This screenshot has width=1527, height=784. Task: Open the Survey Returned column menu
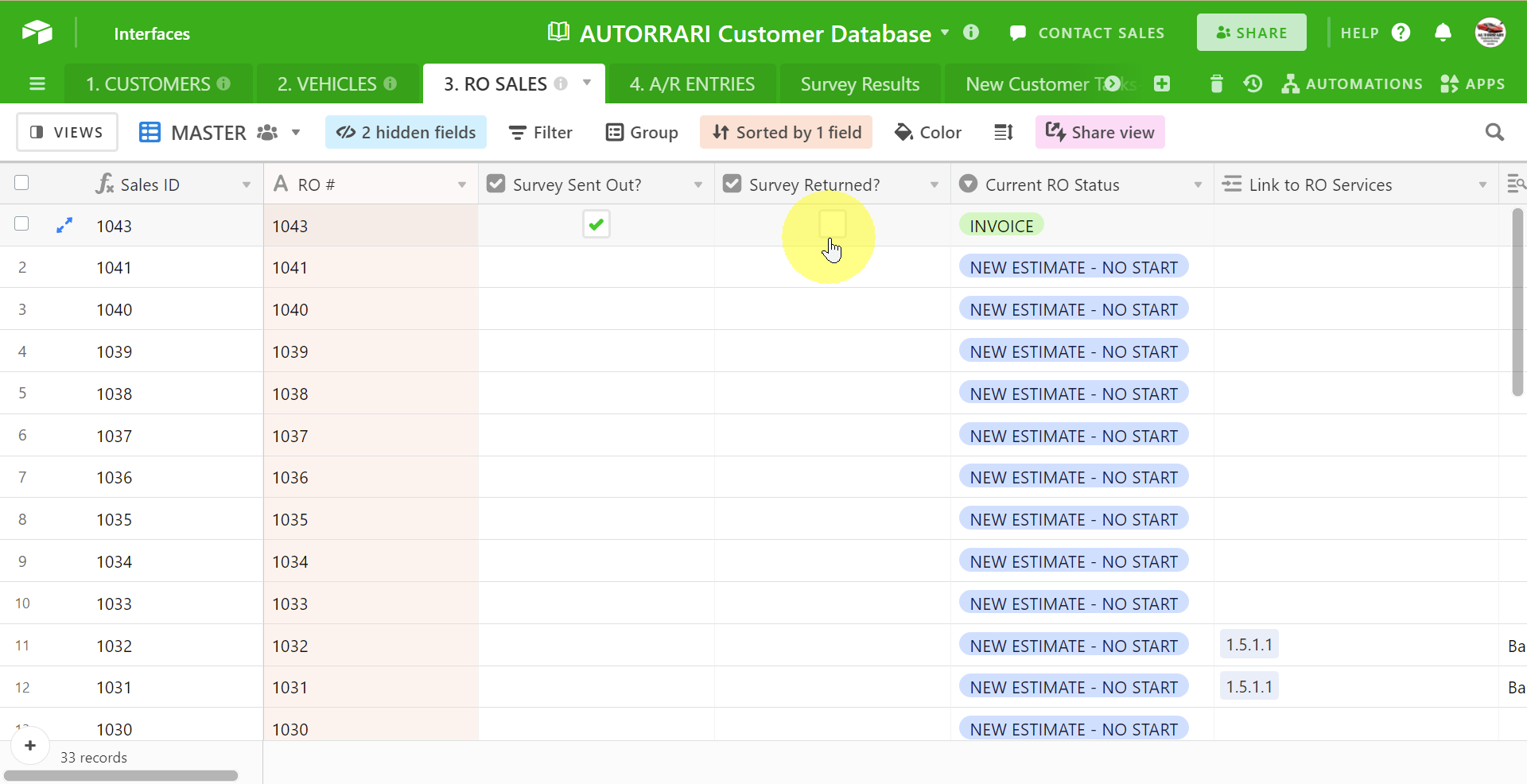[x=934, y=185]
